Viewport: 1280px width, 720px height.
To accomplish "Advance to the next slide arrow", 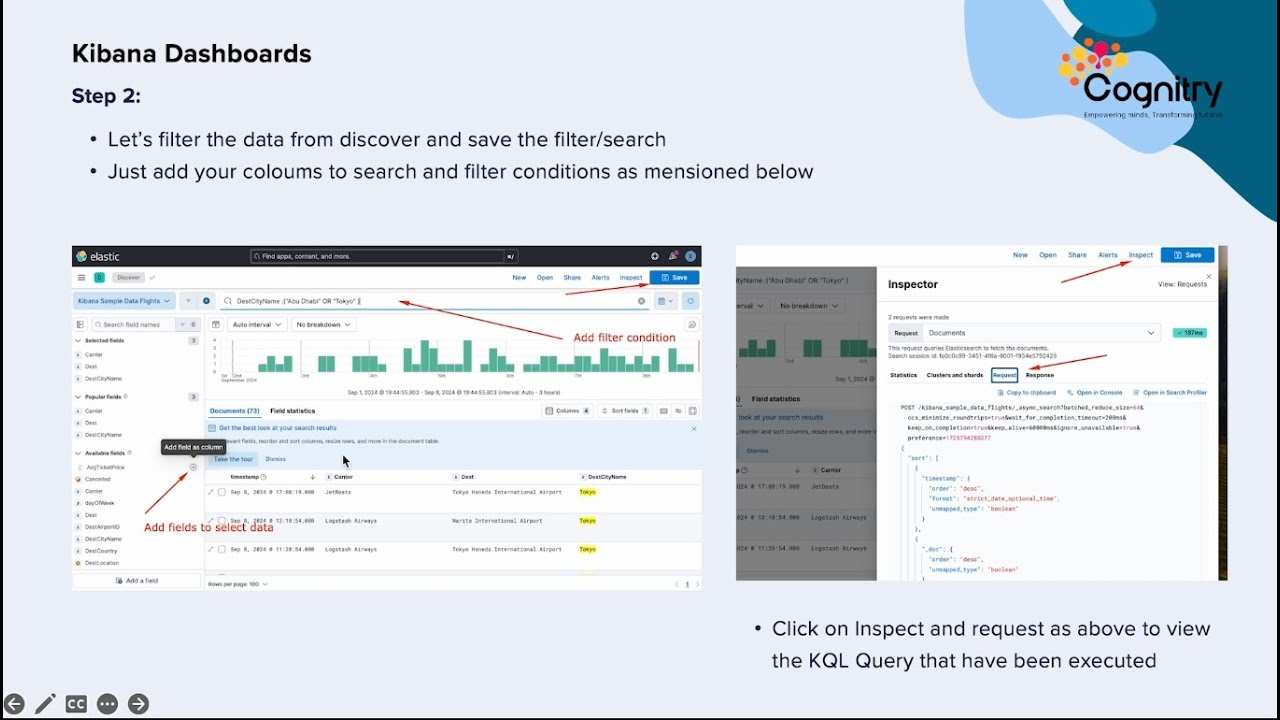I will click(x=138, y=704).
